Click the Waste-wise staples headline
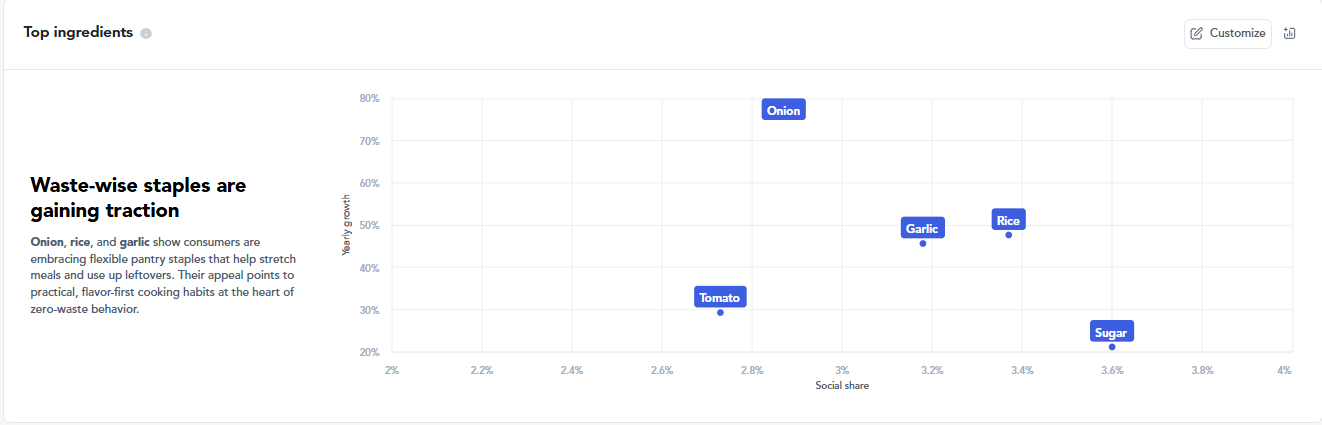 (138, 198)
